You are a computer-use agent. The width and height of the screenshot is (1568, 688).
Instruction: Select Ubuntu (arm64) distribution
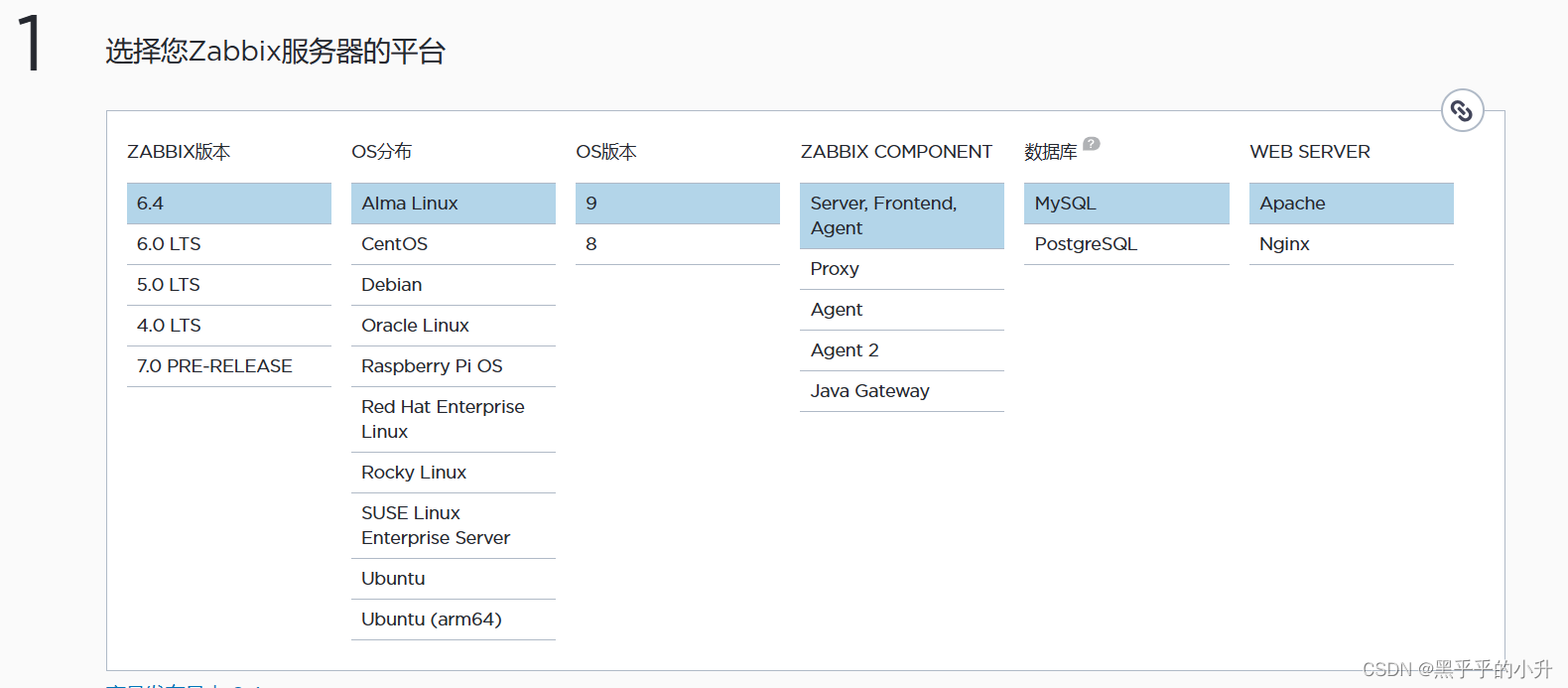tap(454, 619)
